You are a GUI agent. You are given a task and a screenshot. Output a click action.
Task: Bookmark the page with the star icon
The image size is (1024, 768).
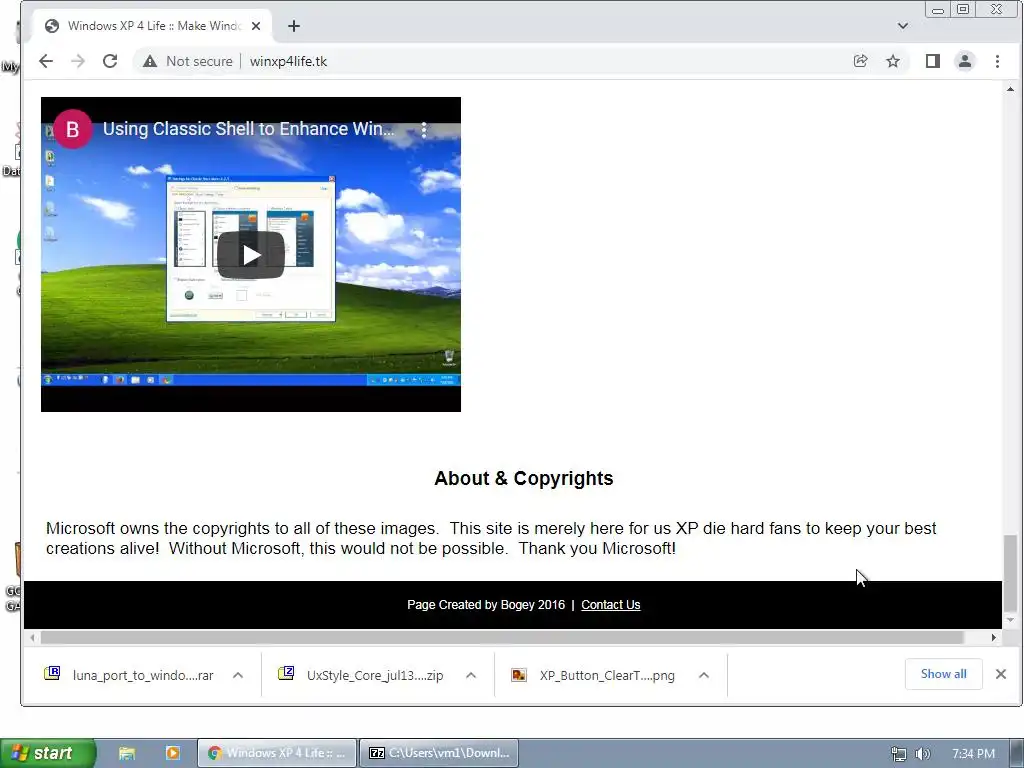click(893, 61)
